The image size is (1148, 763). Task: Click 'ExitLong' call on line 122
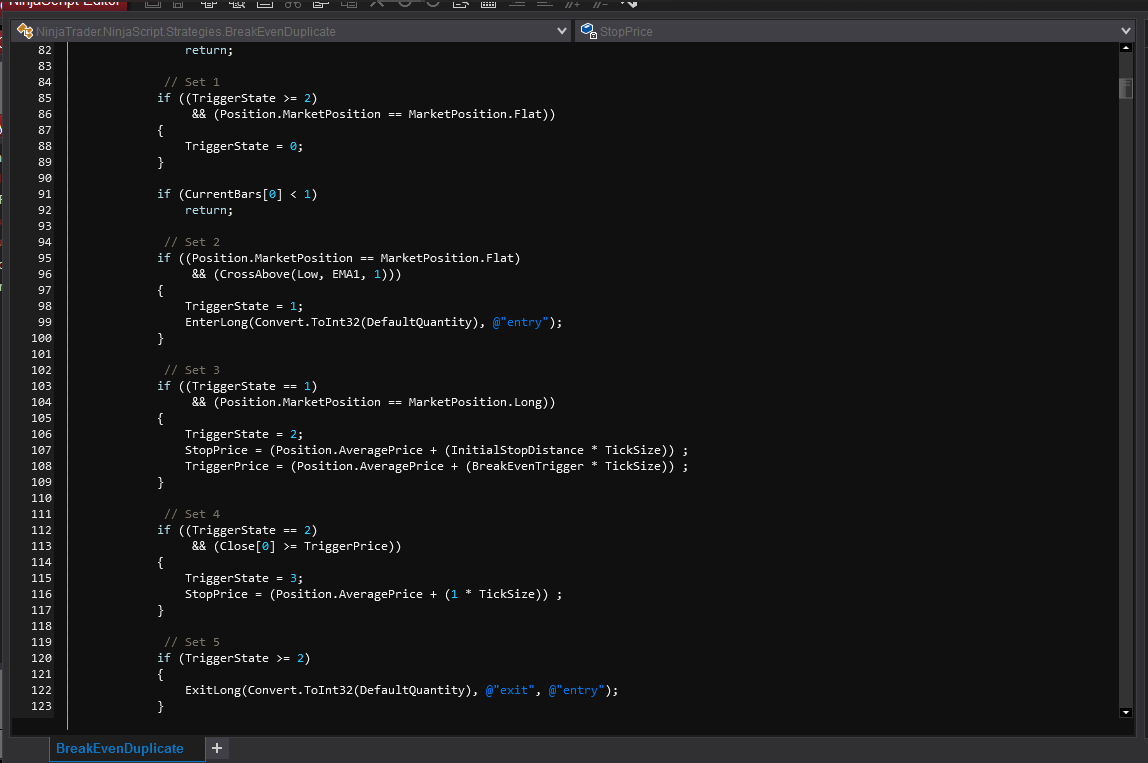212,691
